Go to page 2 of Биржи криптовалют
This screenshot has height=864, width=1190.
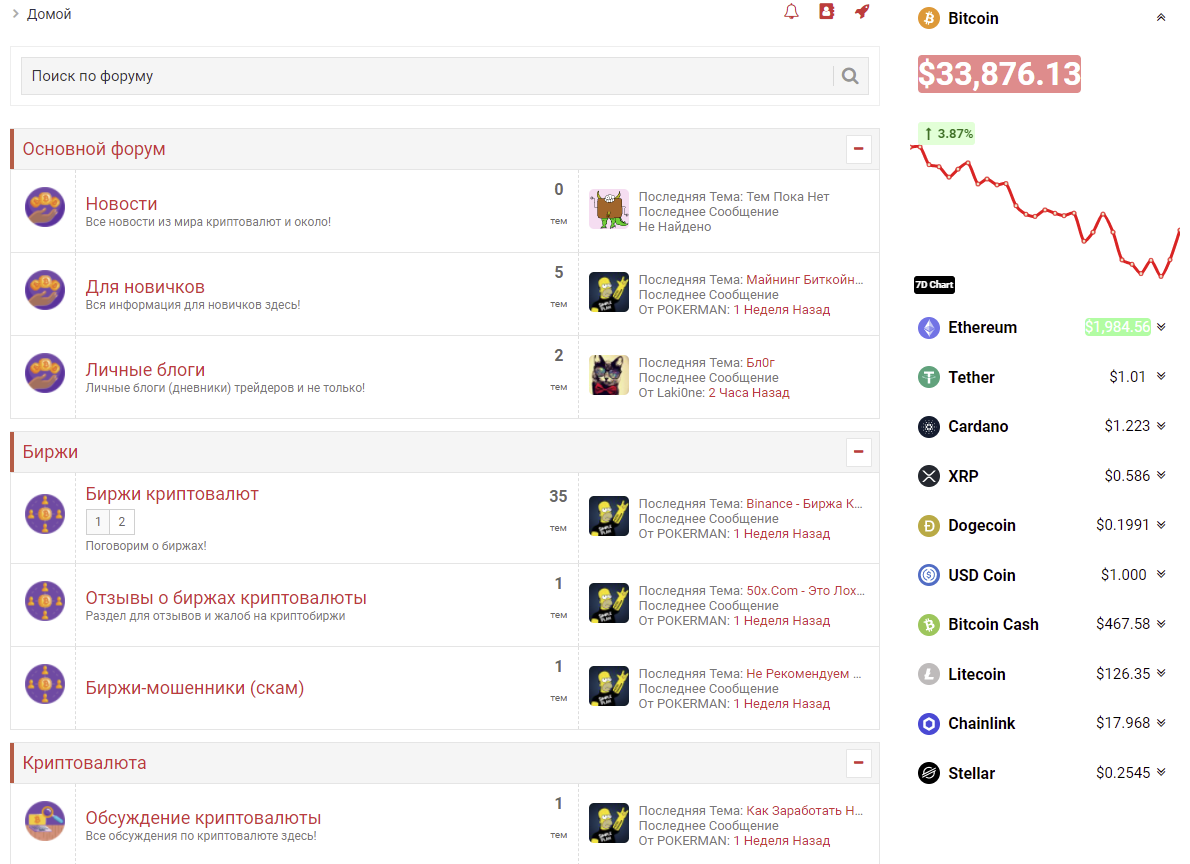tap(122, 522)
